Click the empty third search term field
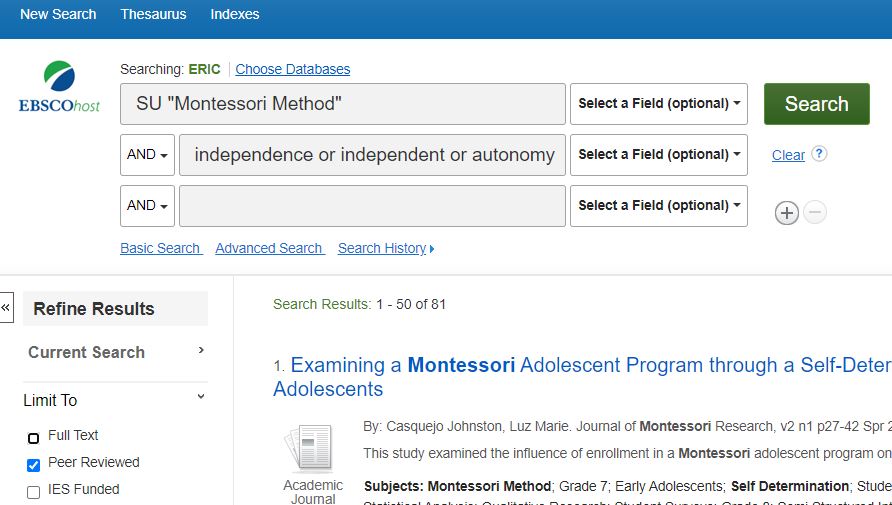This screenshot has width=892, height=505. pyautogui.click(x=372, y=206)
